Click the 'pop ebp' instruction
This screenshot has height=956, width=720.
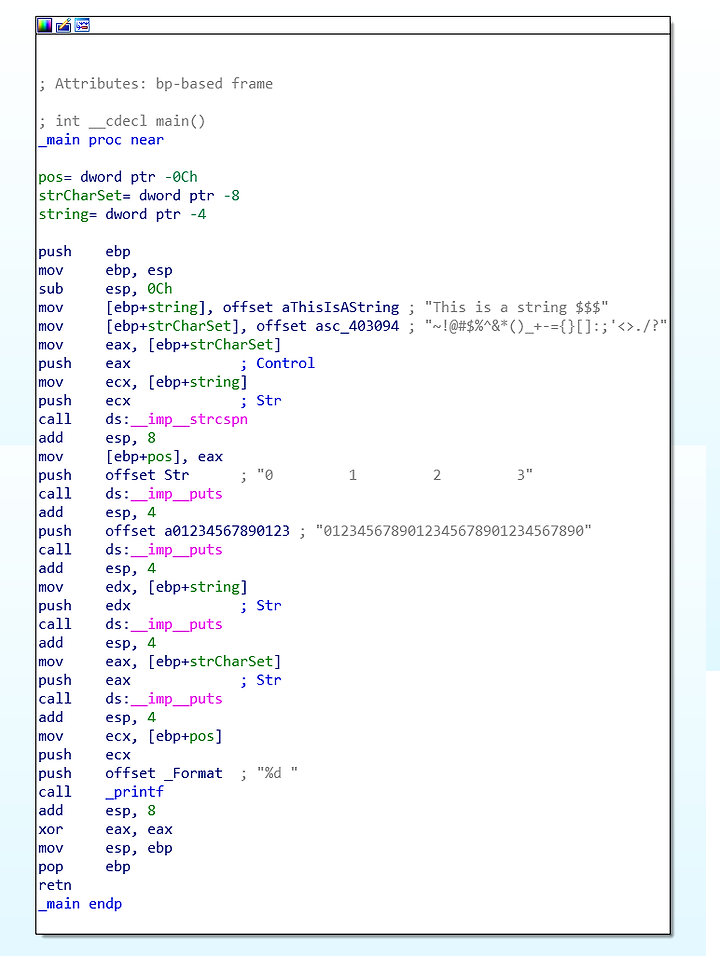click(84, 866)
